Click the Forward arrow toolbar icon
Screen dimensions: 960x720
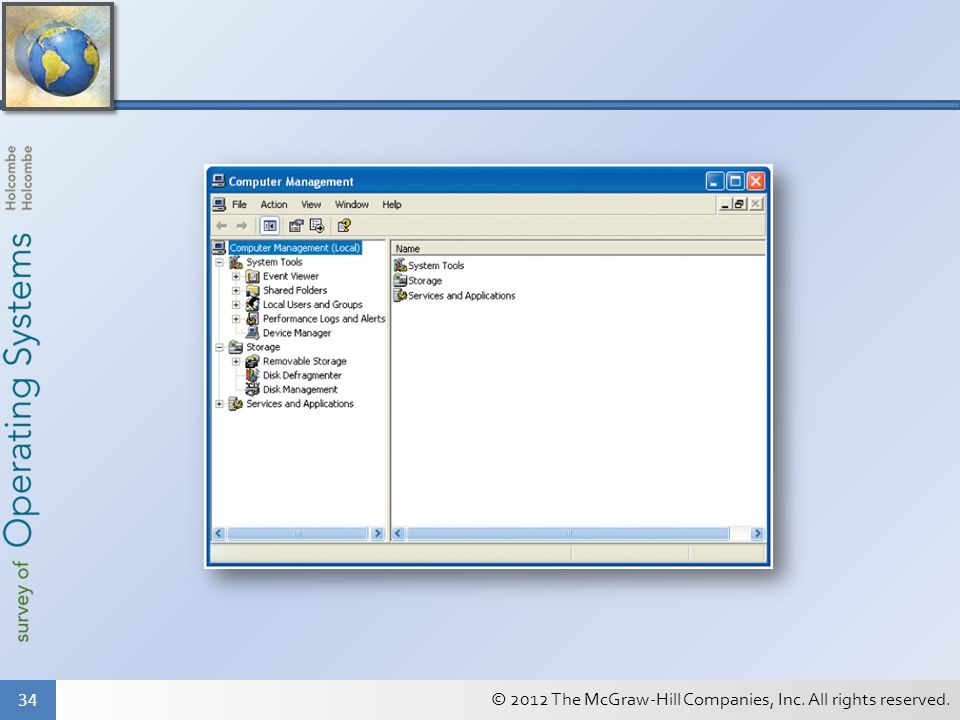click(242, 226)
